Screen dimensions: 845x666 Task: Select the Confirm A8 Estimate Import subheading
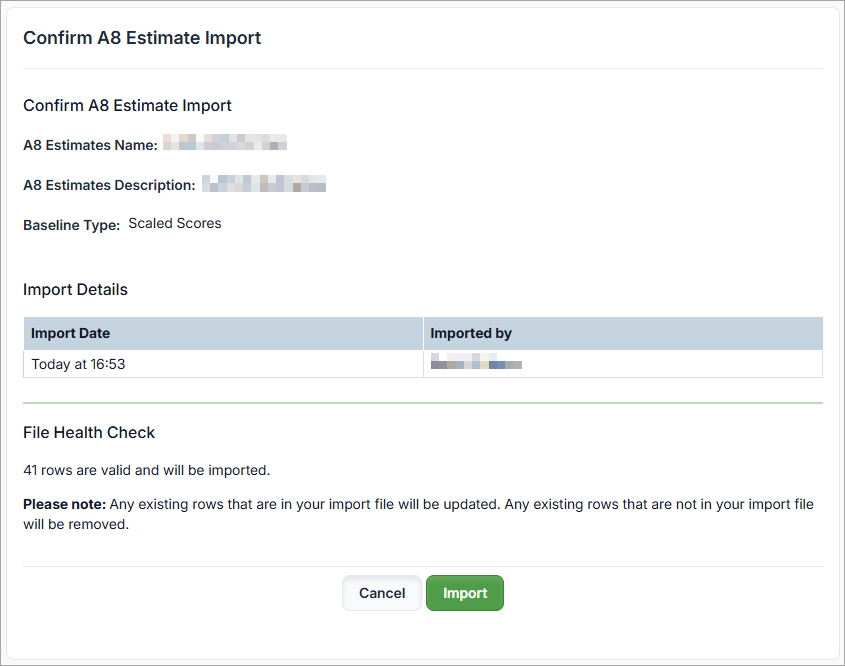127,105
